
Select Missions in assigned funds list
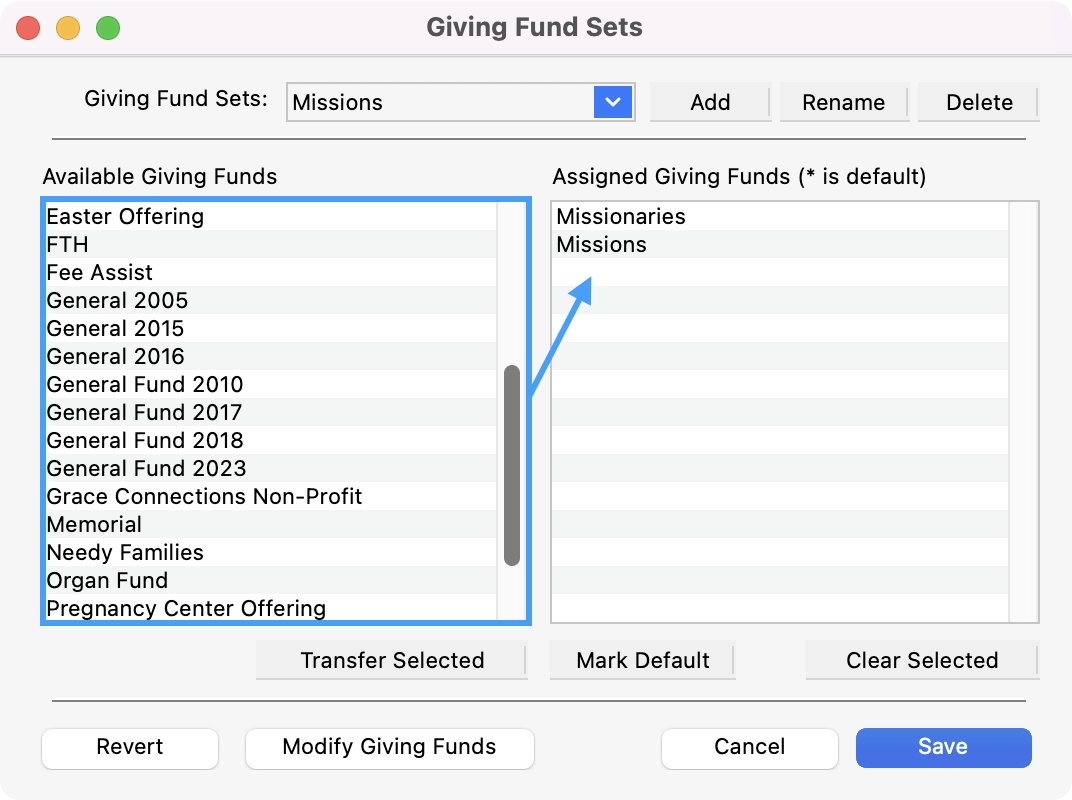[602, 245]
